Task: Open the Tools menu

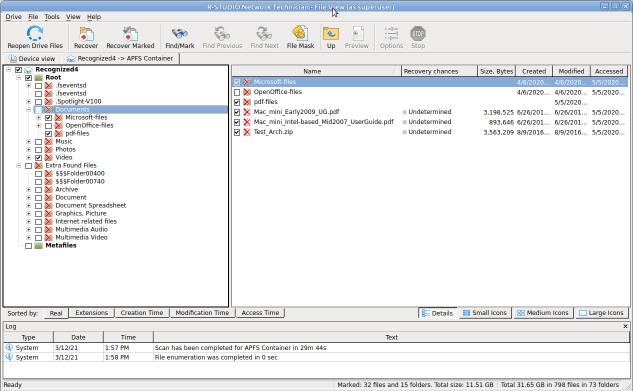Action: coord(52,17)
